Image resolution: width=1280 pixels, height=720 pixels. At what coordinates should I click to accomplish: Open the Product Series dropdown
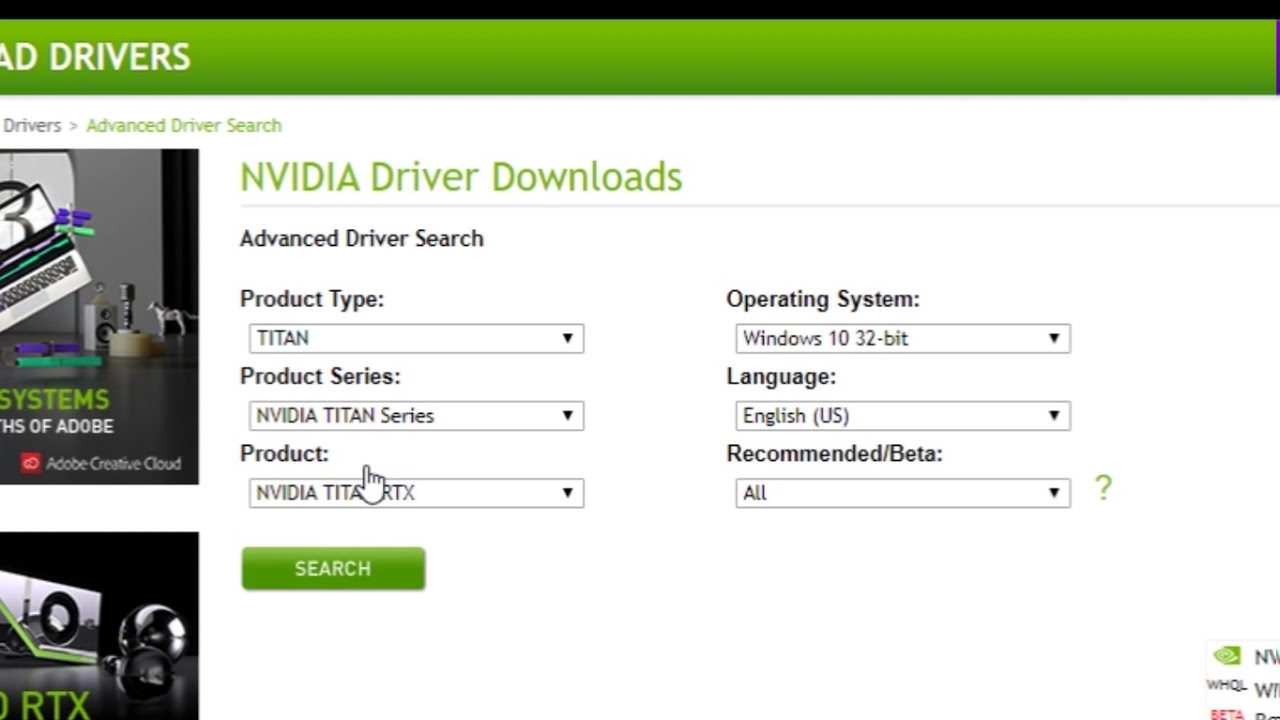tap(416, 415)
